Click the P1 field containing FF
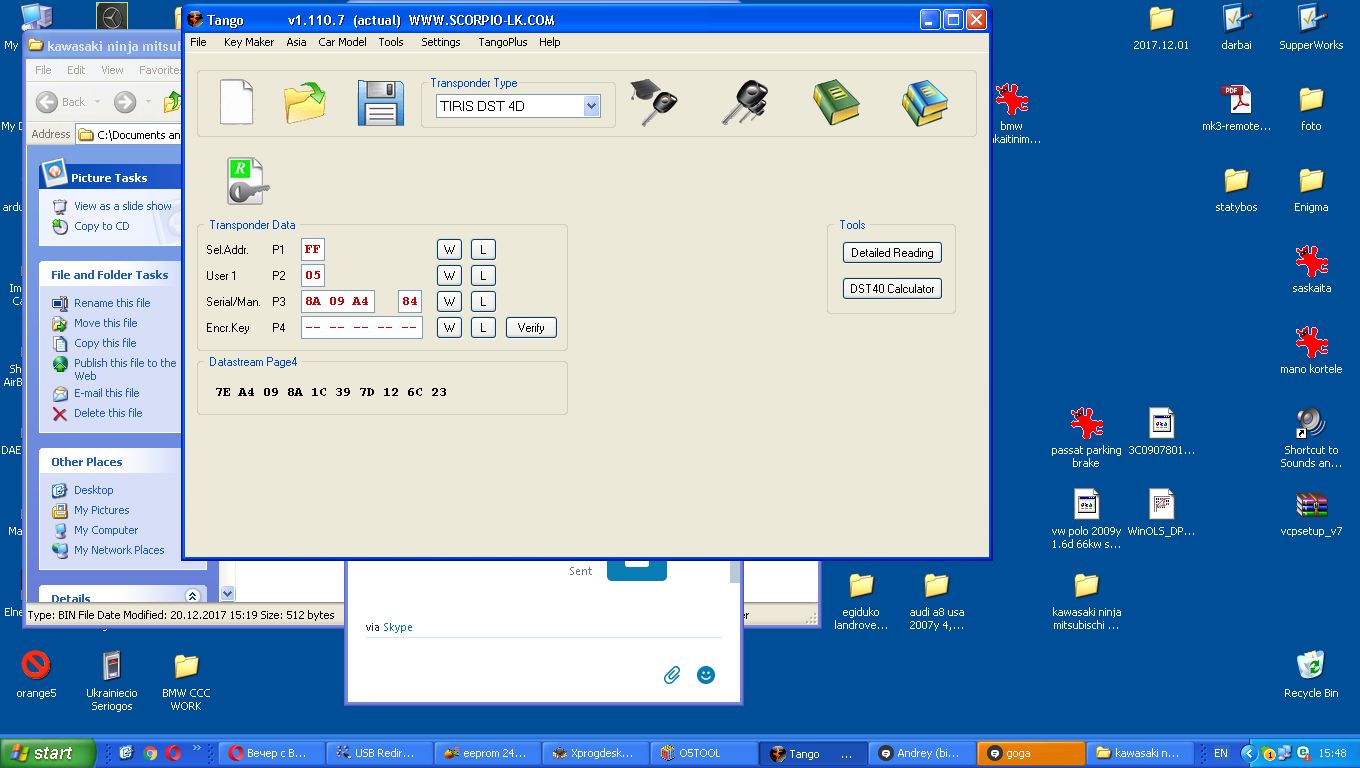The width and height of the screenshot is (1360, 768). coord(313,250)
